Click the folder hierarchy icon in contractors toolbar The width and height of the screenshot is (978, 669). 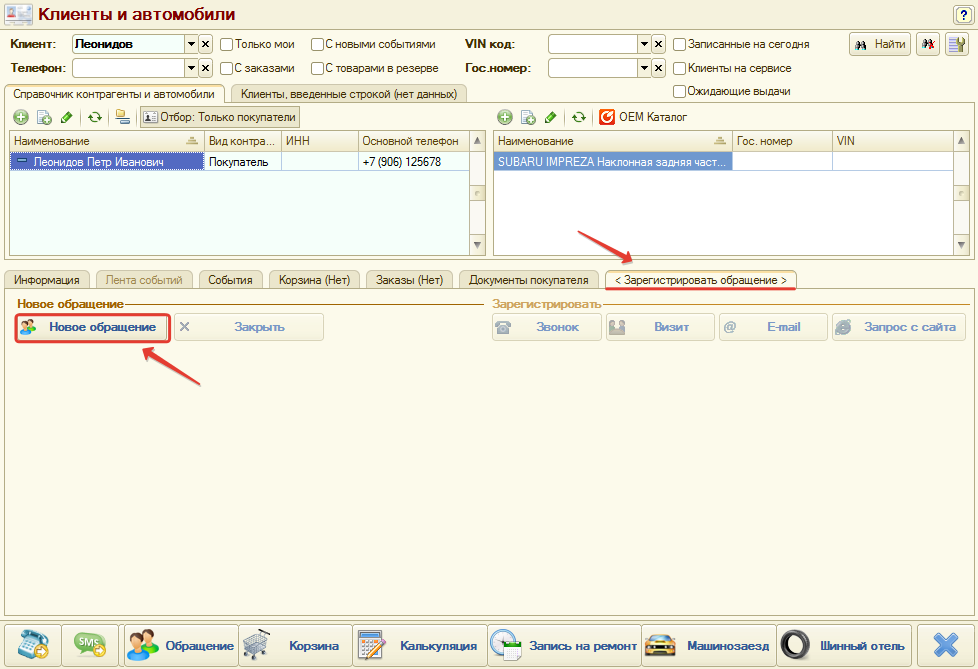[x=123, y=117]
